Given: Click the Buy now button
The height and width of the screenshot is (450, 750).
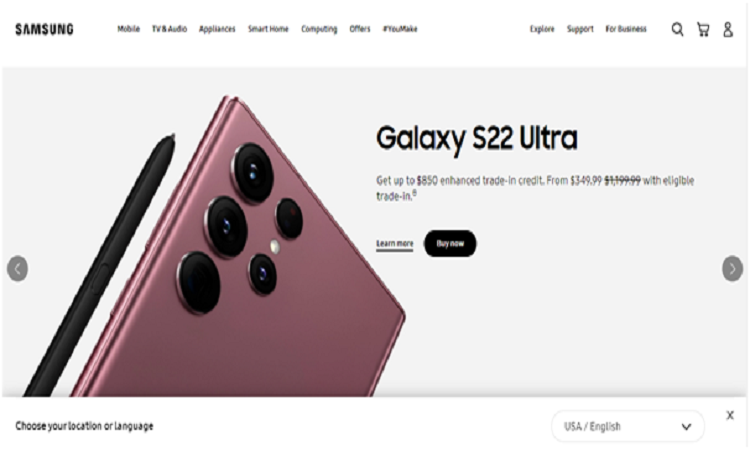Looking at the screenshot, I should (450, 243).
